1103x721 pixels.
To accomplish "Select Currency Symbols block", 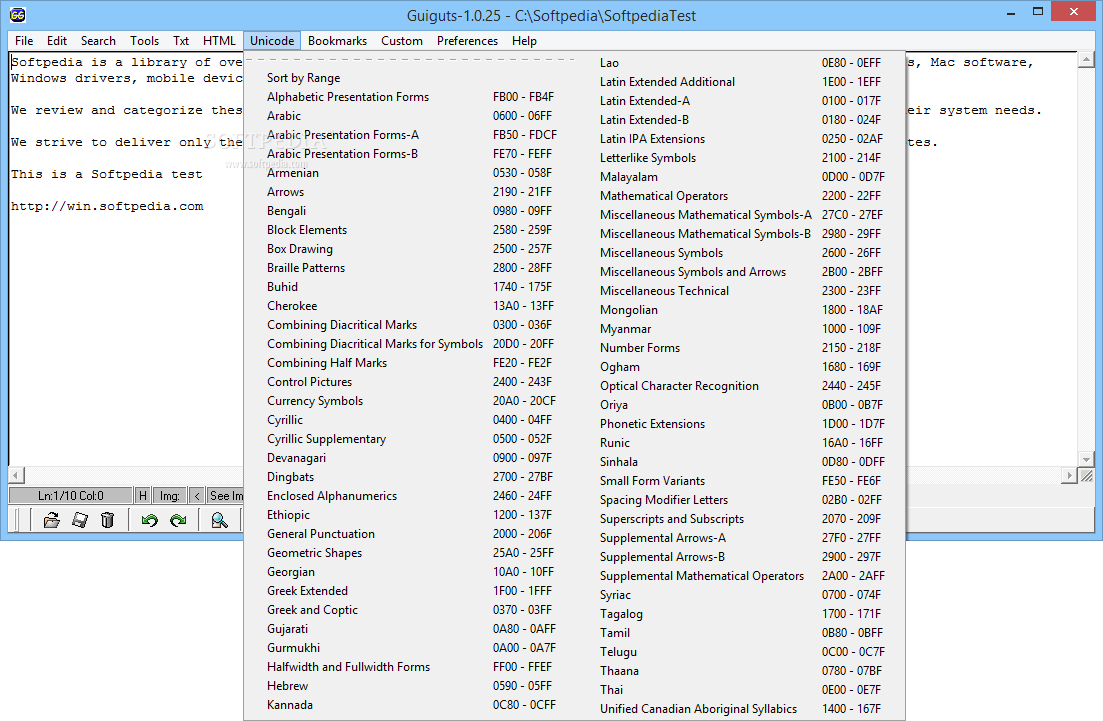I will coord(413,401).
